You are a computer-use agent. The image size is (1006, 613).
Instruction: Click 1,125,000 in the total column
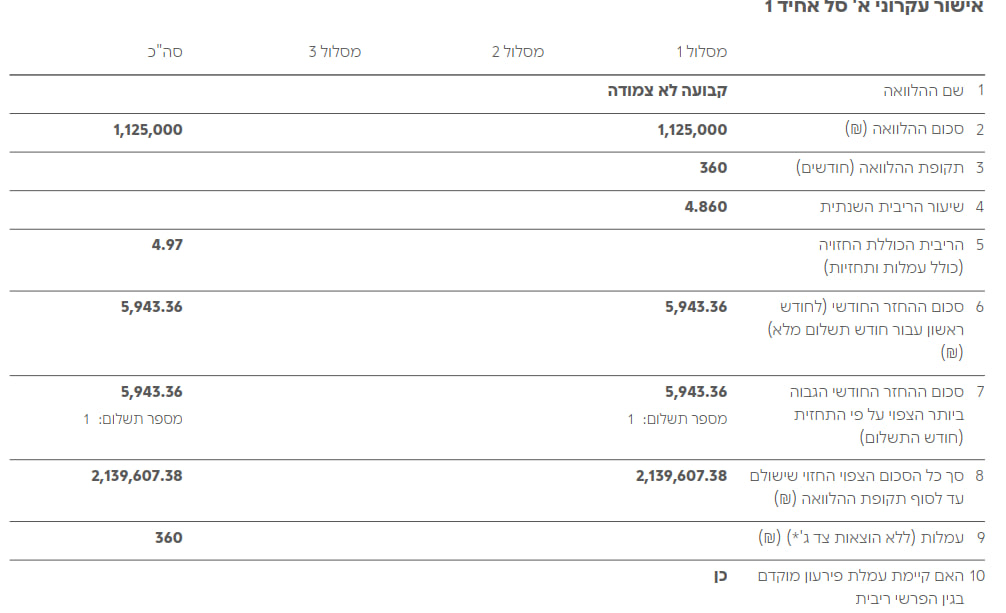(148, 130)
